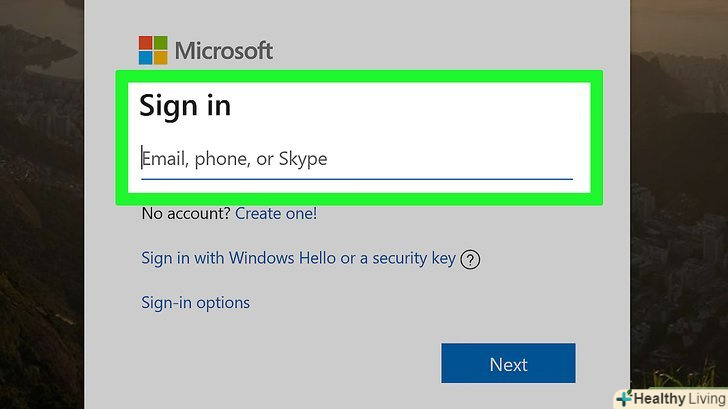
Task: Click the green square of Microsoft logo
Action: (160, 43)
